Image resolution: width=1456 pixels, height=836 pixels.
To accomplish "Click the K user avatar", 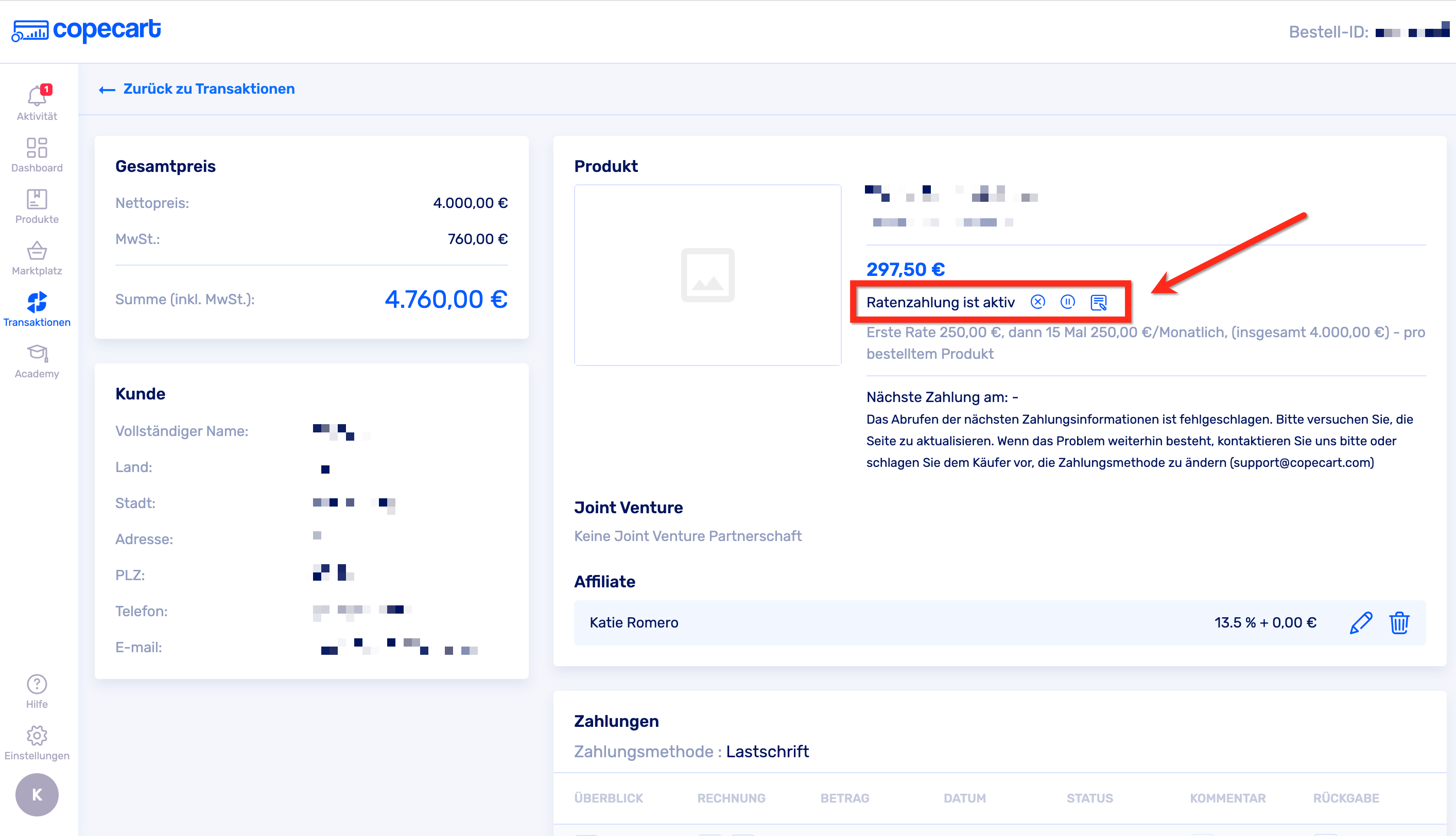I will [37, 795].
